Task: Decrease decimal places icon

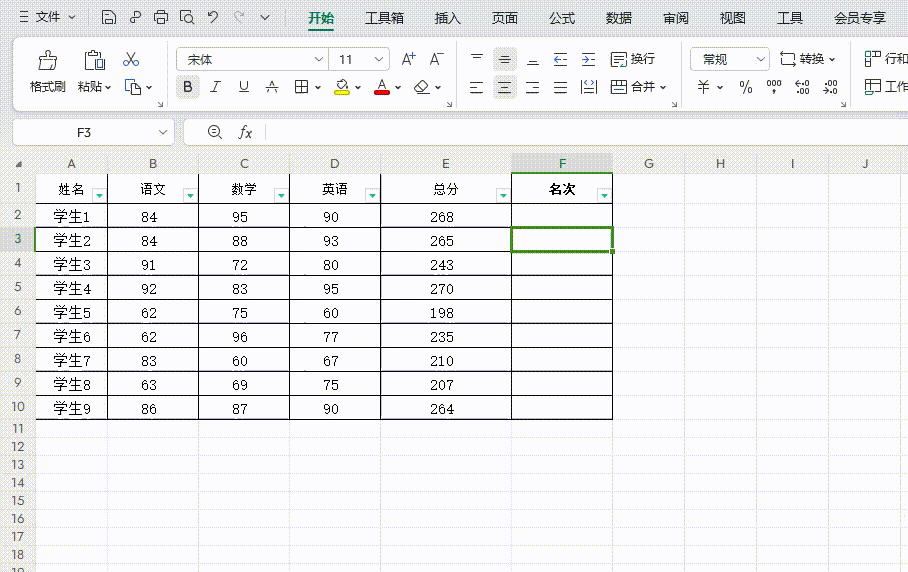Action: 830,87
